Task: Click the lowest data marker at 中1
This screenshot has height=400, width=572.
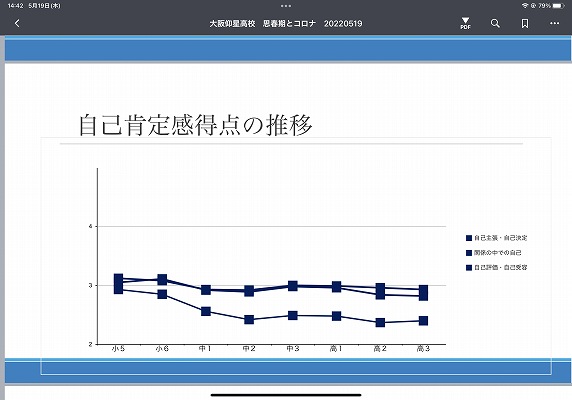Action: [206, 311]
